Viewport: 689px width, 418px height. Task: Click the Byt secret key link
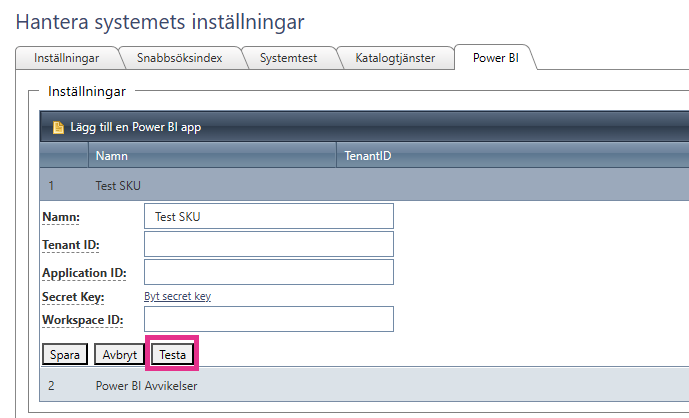coord(178,296)
